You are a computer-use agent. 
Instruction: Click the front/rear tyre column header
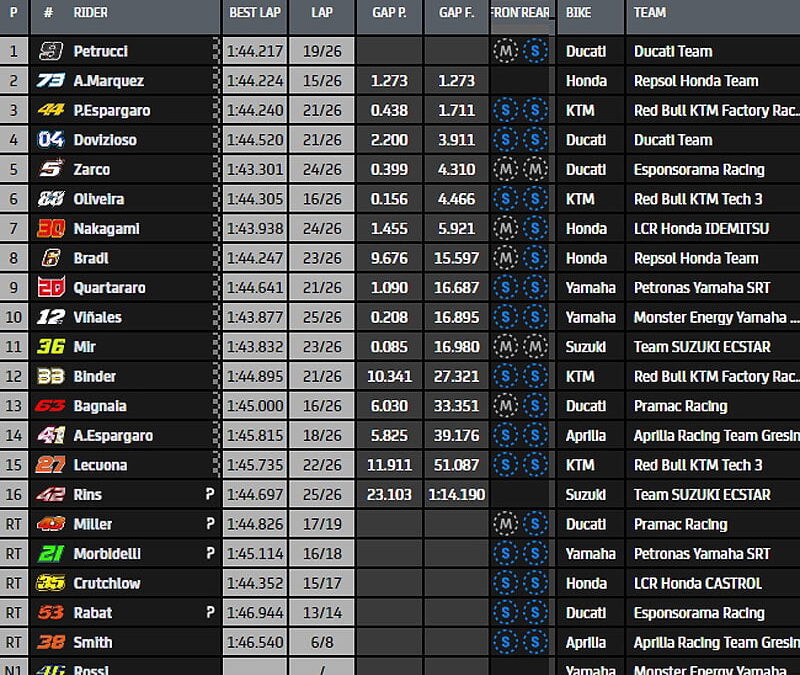click(x=521, y=13)
